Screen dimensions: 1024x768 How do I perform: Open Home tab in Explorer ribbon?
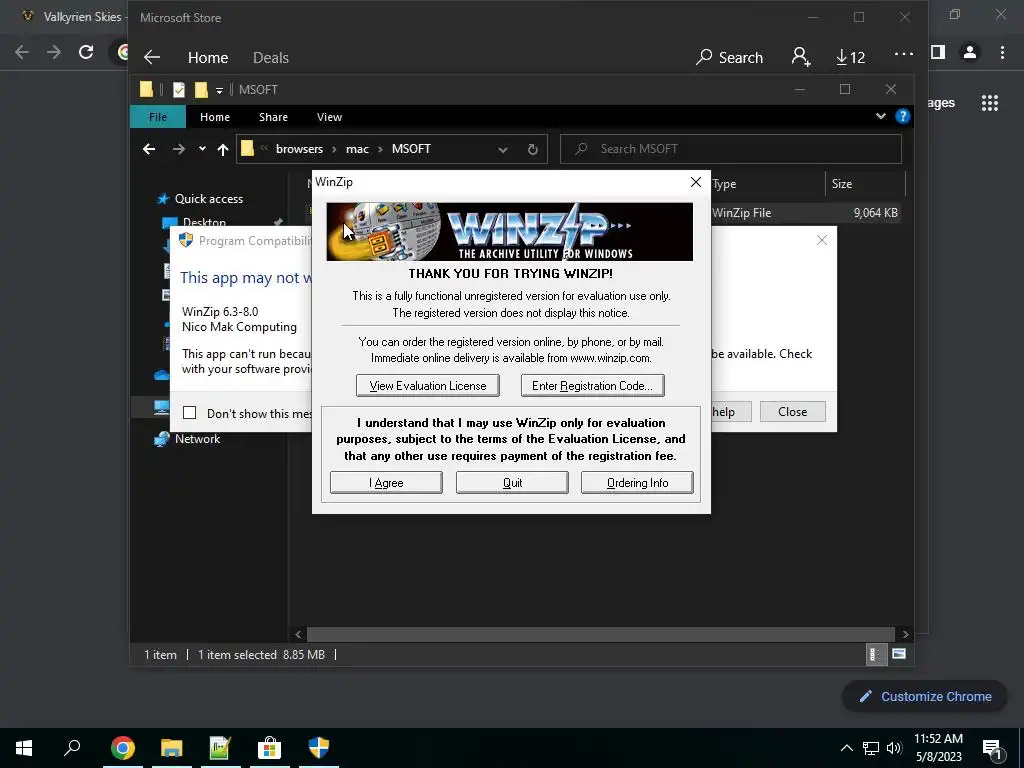pyautogui.click(x=215, y=117)
